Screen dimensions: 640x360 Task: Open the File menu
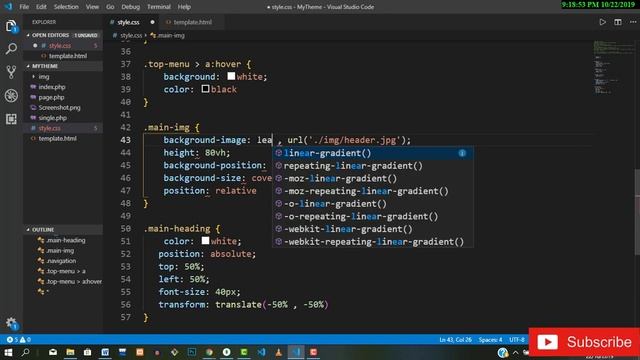pyautogui.click(x=24, y=7)
